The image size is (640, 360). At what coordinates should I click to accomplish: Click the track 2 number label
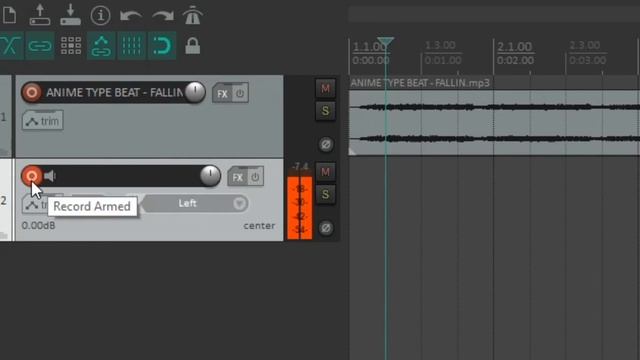(3, 200)
